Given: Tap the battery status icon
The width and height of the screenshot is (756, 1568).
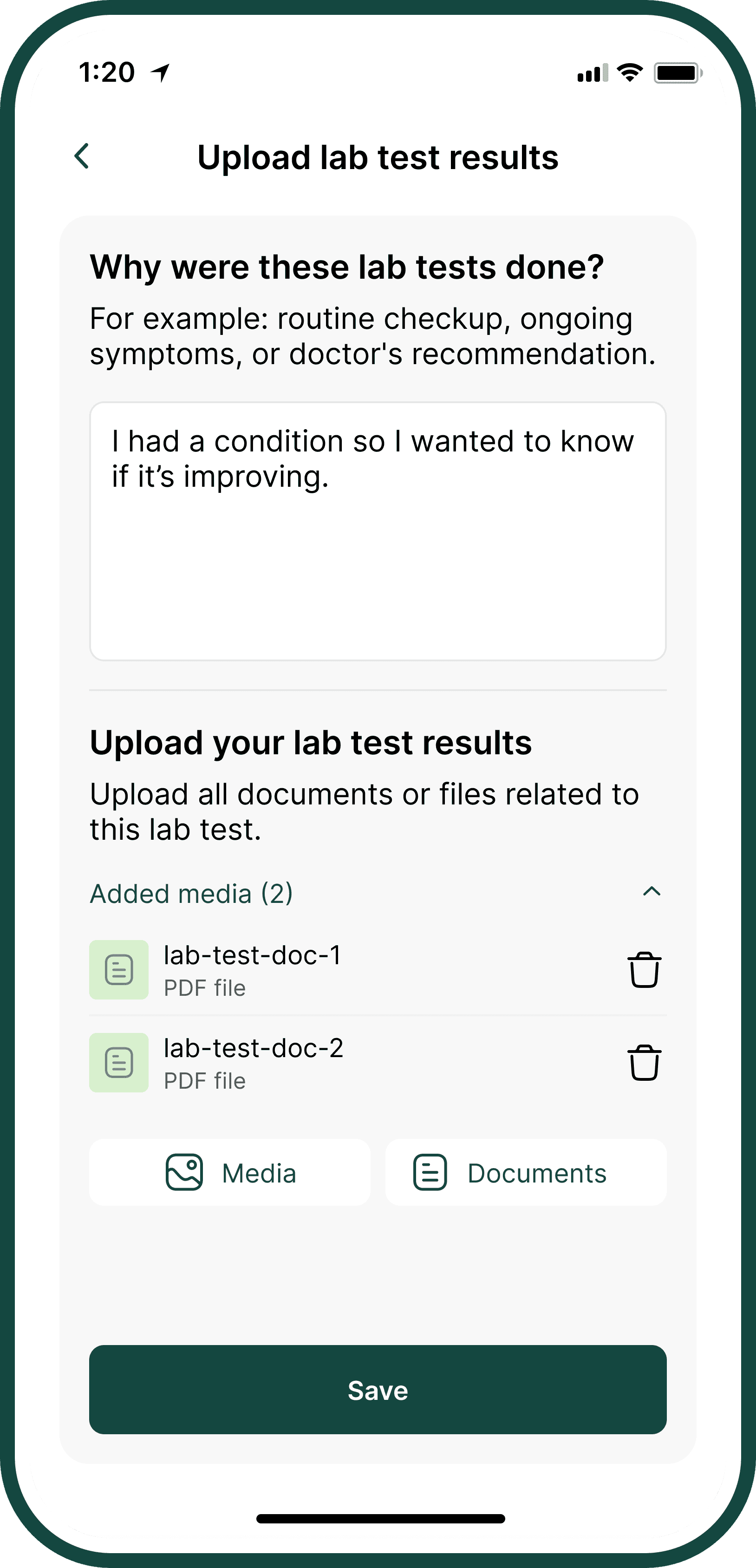Looking at the screenshot, I should (677, 73).
